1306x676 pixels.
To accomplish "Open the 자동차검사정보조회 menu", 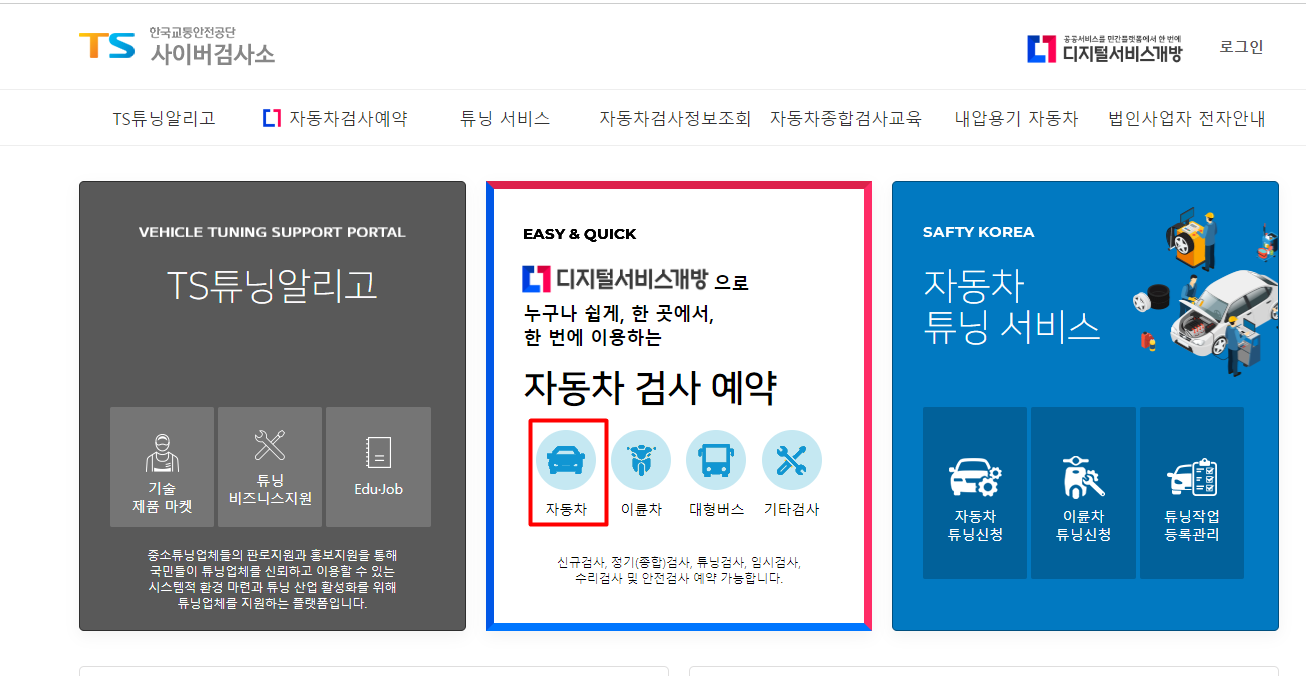I will 675,118.
